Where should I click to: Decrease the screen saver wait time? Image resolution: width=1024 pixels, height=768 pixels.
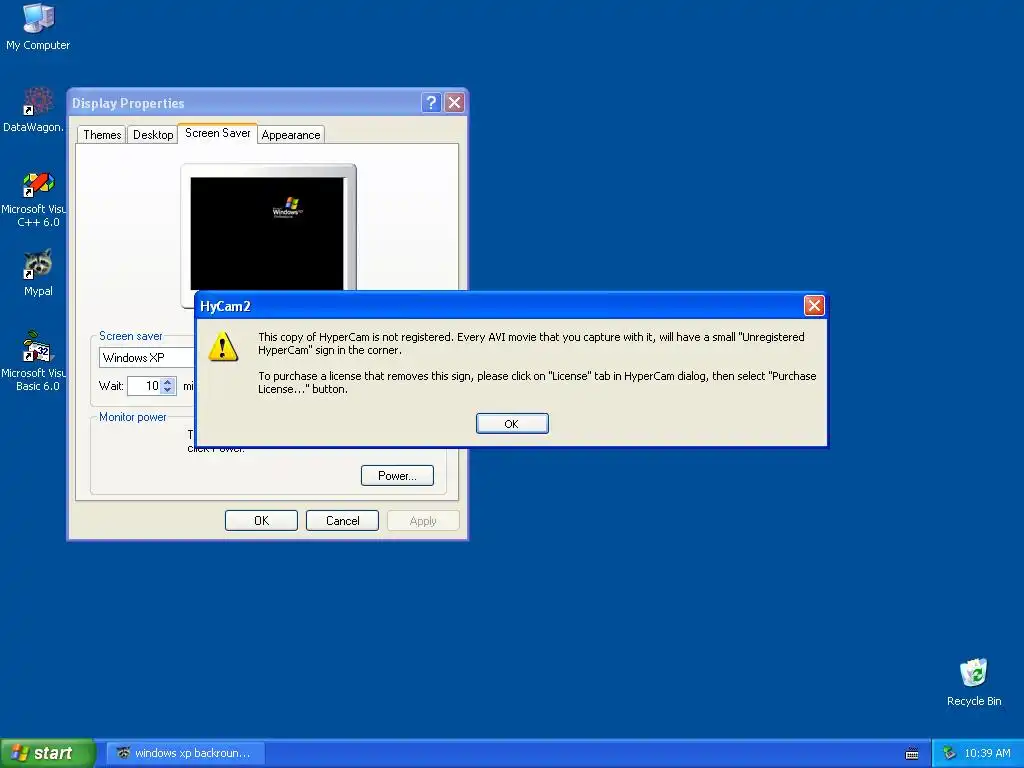(168, 391)
